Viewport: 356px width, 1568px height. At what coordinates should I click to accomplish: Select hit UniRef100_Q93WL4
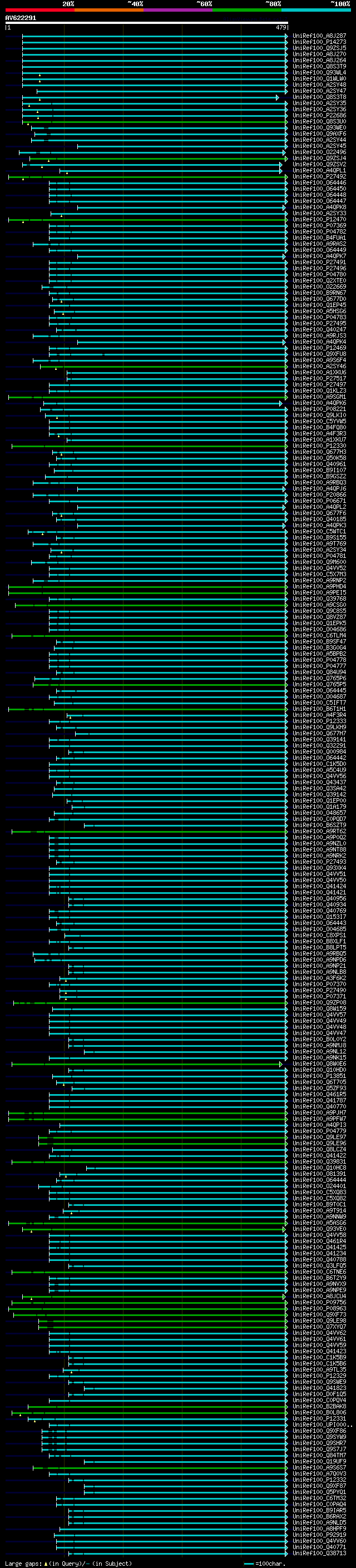click(x=319, y=72)
